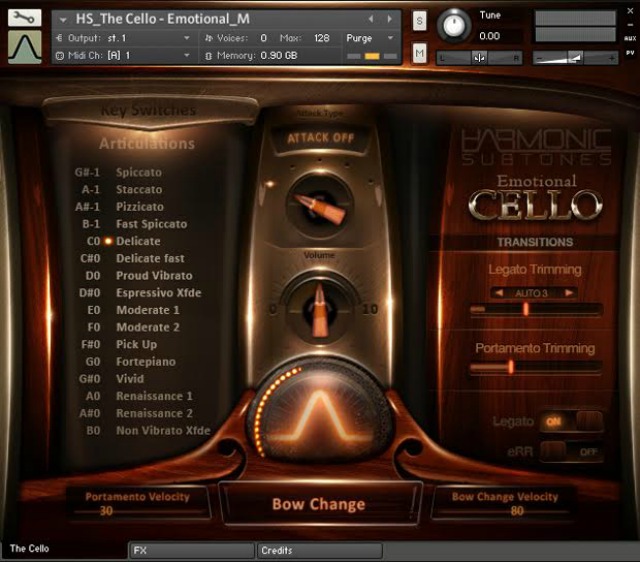
Task: Click the Tune knob
Action: 454,25
